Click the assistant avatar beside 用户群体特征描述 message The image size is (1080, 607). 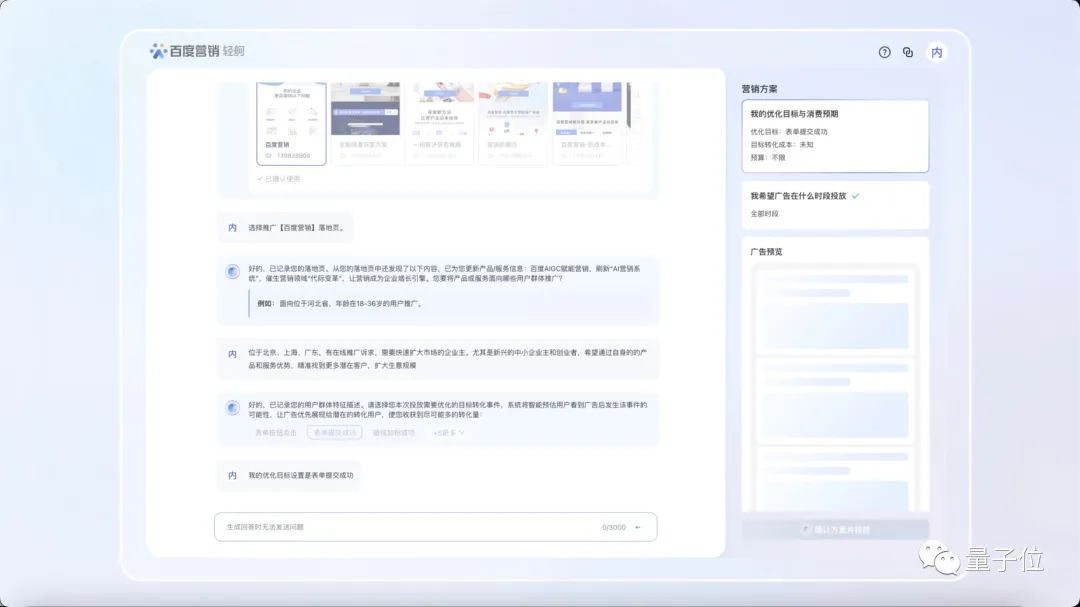(x=232, y=407)
